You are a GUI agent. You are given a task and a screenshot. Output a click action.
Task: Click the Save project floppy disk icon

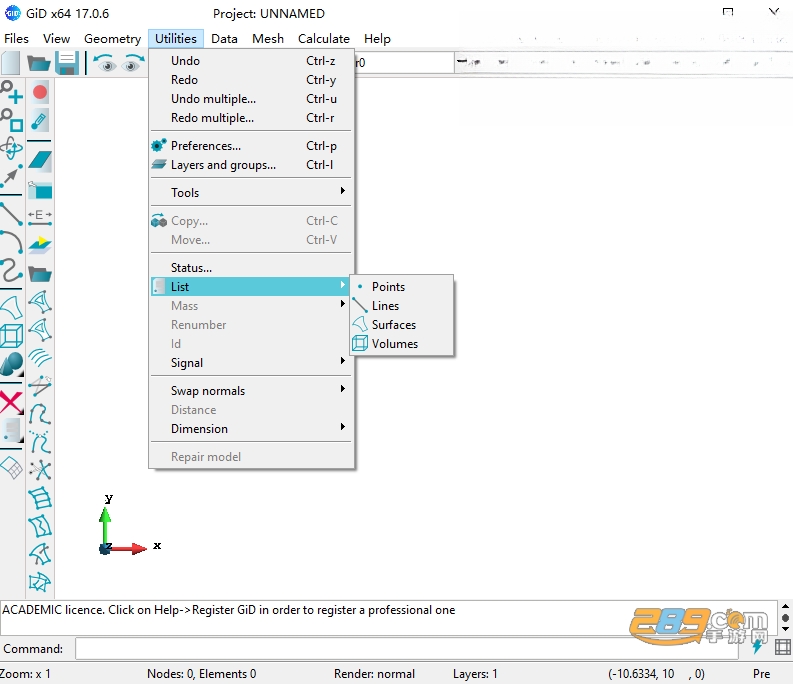point(67,63)
